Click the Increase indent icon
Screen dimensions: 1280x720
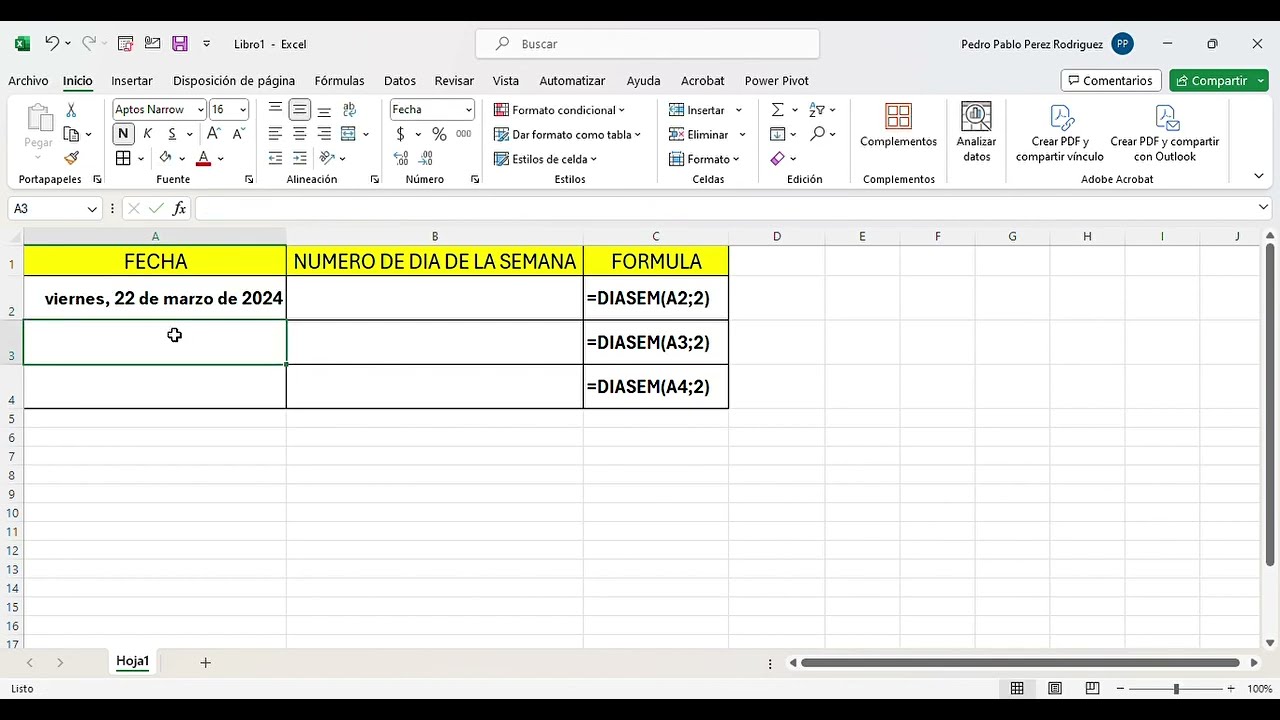coord(300,158)
